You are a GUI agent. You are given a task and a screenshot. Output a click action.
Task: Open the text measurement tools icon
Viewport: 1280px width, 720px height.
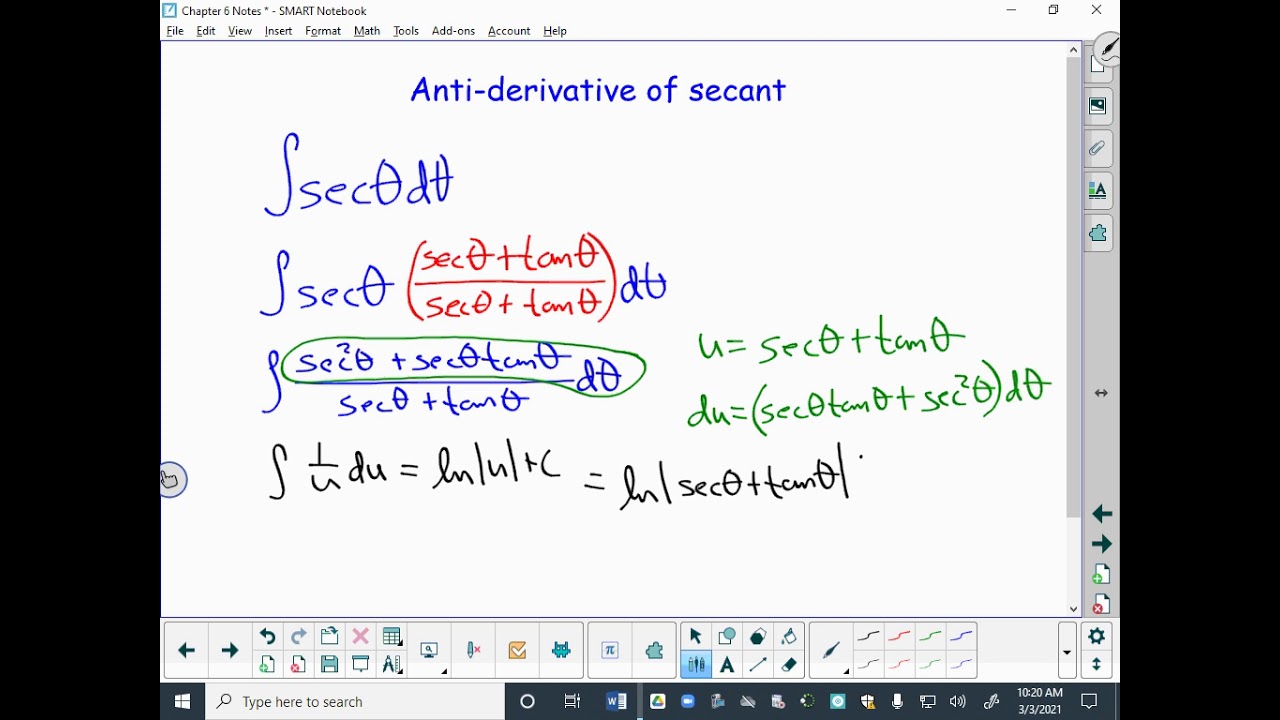[x=392, y=664]
